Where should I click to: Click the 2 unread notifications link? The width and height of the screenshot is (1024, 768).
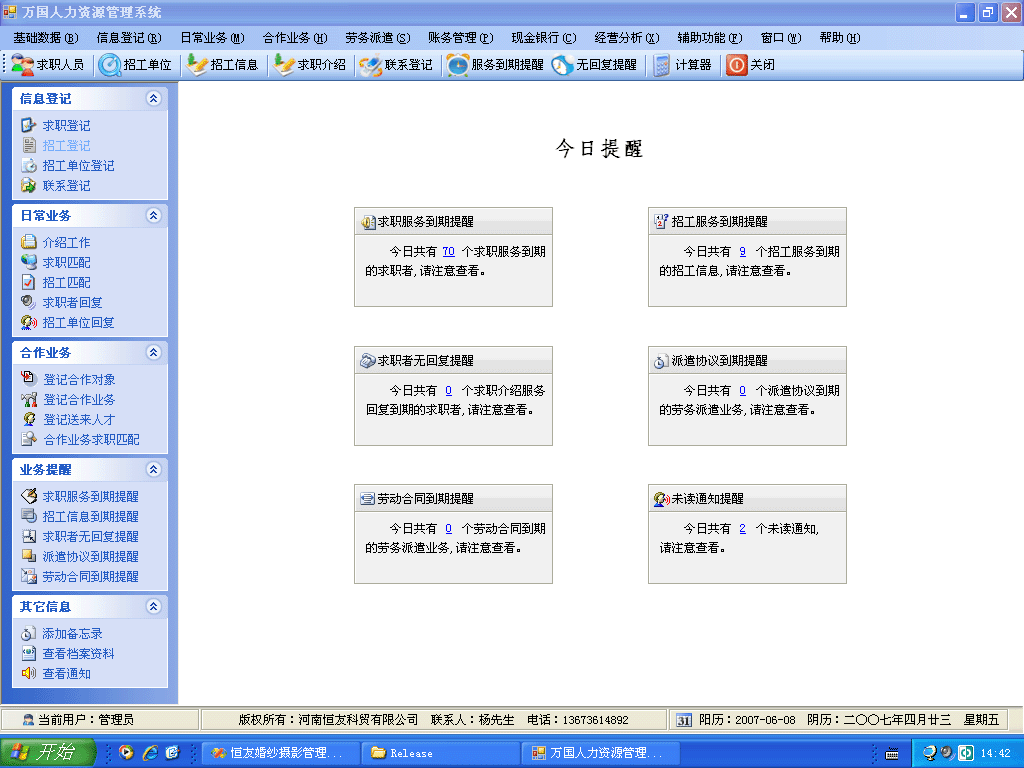pos(742,529)
